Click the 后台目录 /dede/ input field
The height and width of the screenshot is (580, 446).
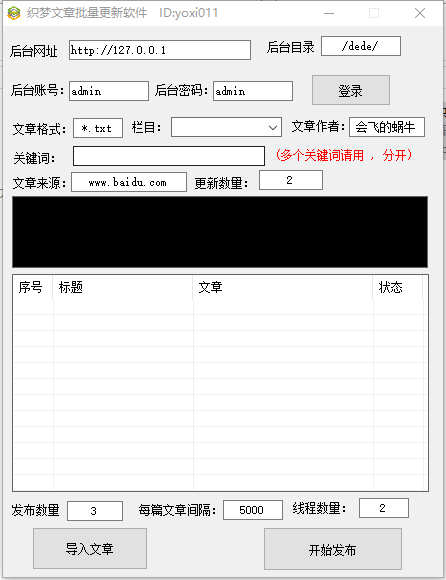click(x=361, y=46)
